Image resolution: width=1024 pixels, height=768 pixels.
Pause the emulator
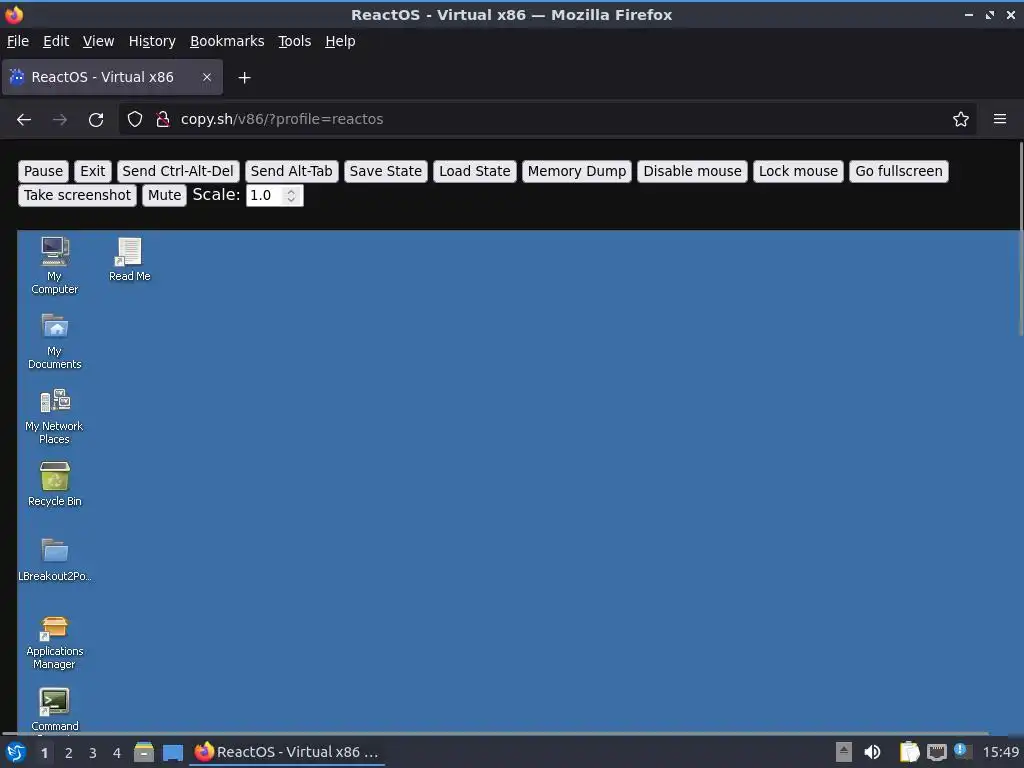click(44, 171)
